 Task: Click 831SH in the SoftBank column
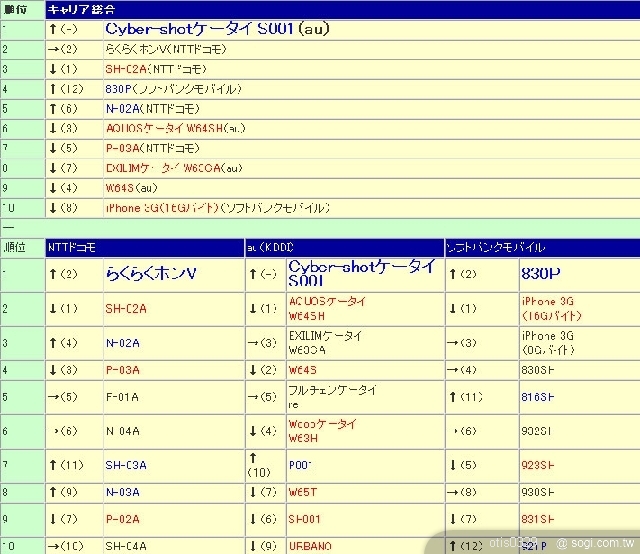point(538,519)
